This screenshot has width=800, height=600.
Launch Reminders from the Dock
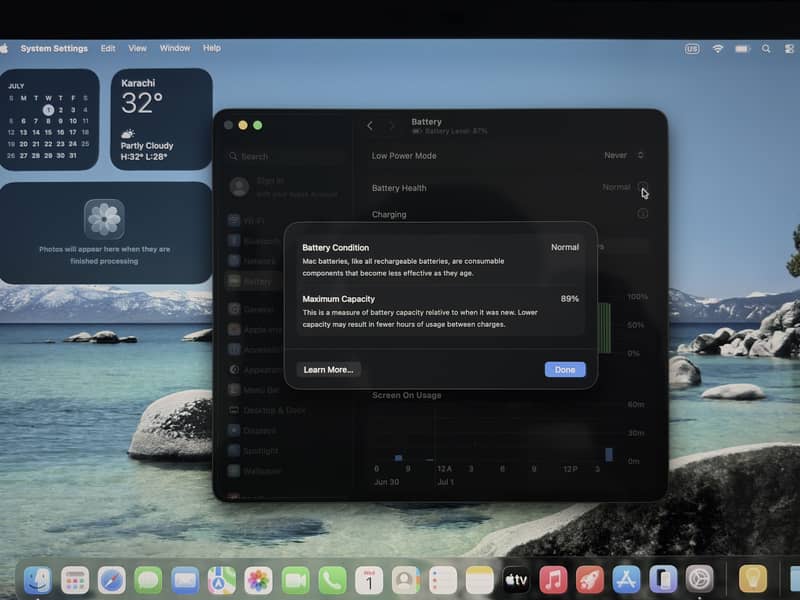coord(442,580)
